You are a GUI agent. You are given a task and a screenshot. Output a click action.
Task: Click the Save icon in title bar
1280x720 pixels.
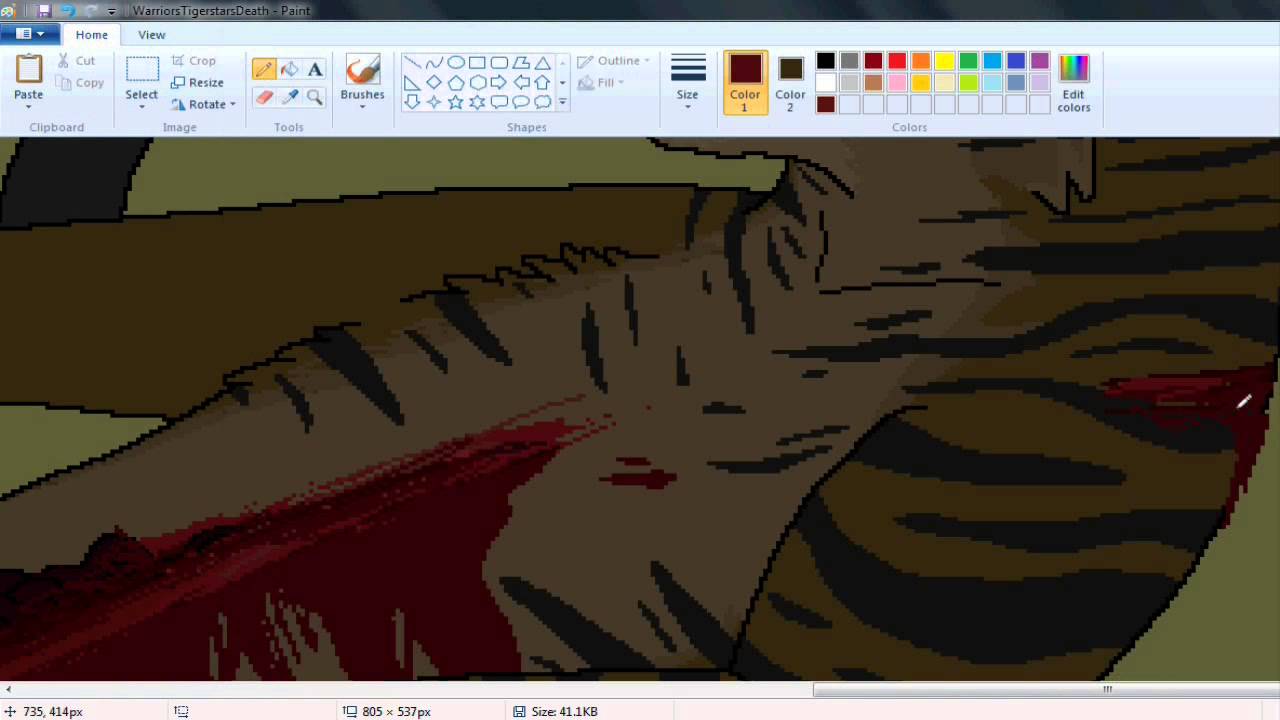[44, 11]
